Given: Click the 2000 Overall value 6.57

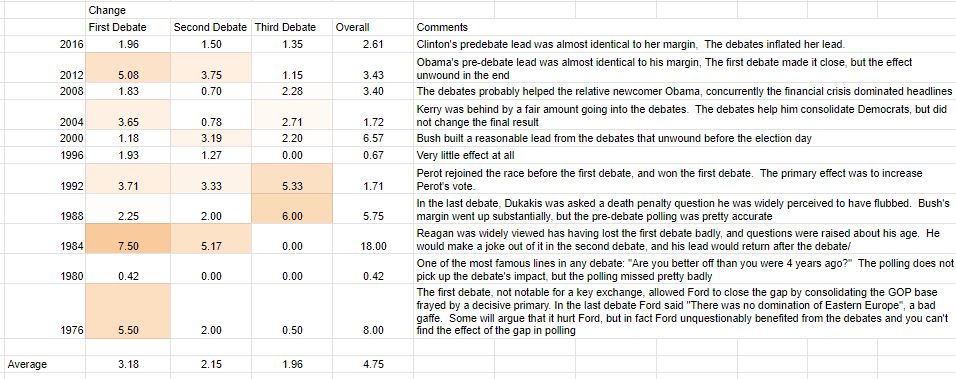Looking at the screenshot, I should tap(373, 138).
